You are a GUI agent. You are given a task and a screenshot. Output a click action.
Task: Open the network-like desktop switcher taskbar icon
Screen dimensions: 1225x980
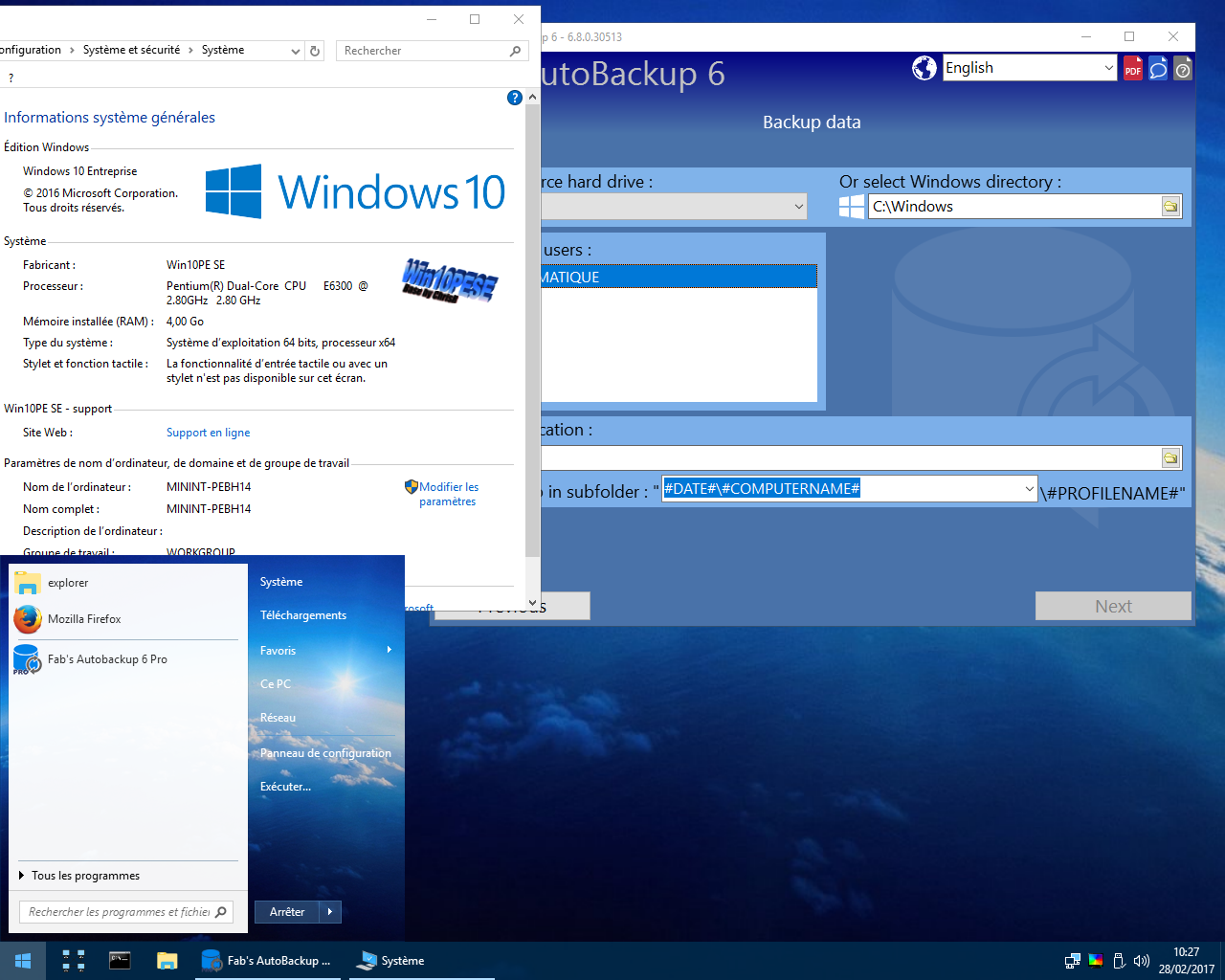(x=74, y=961)
